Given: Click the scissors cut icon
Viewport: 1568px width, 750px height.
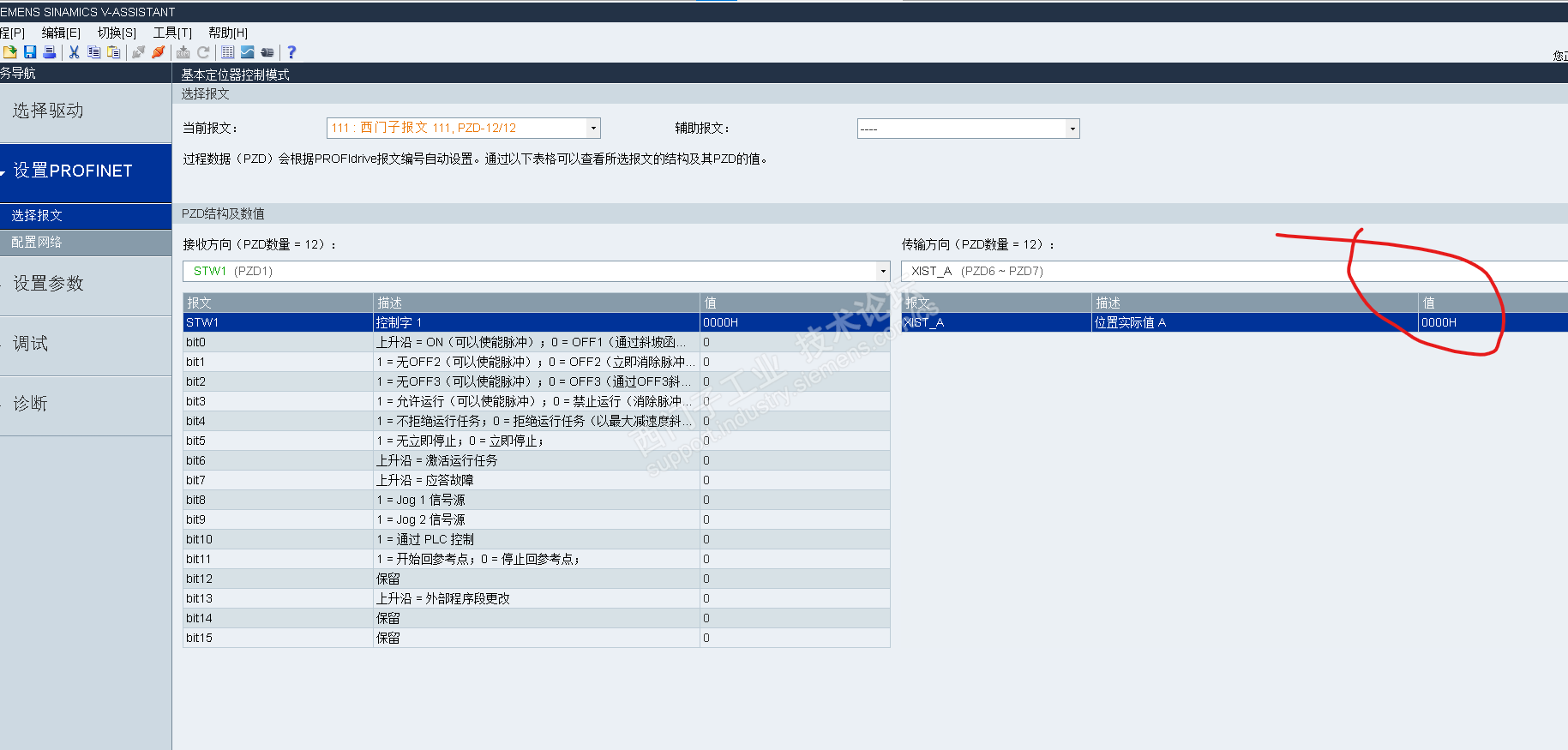Looking at the screenshot, I should pos(75,52).
